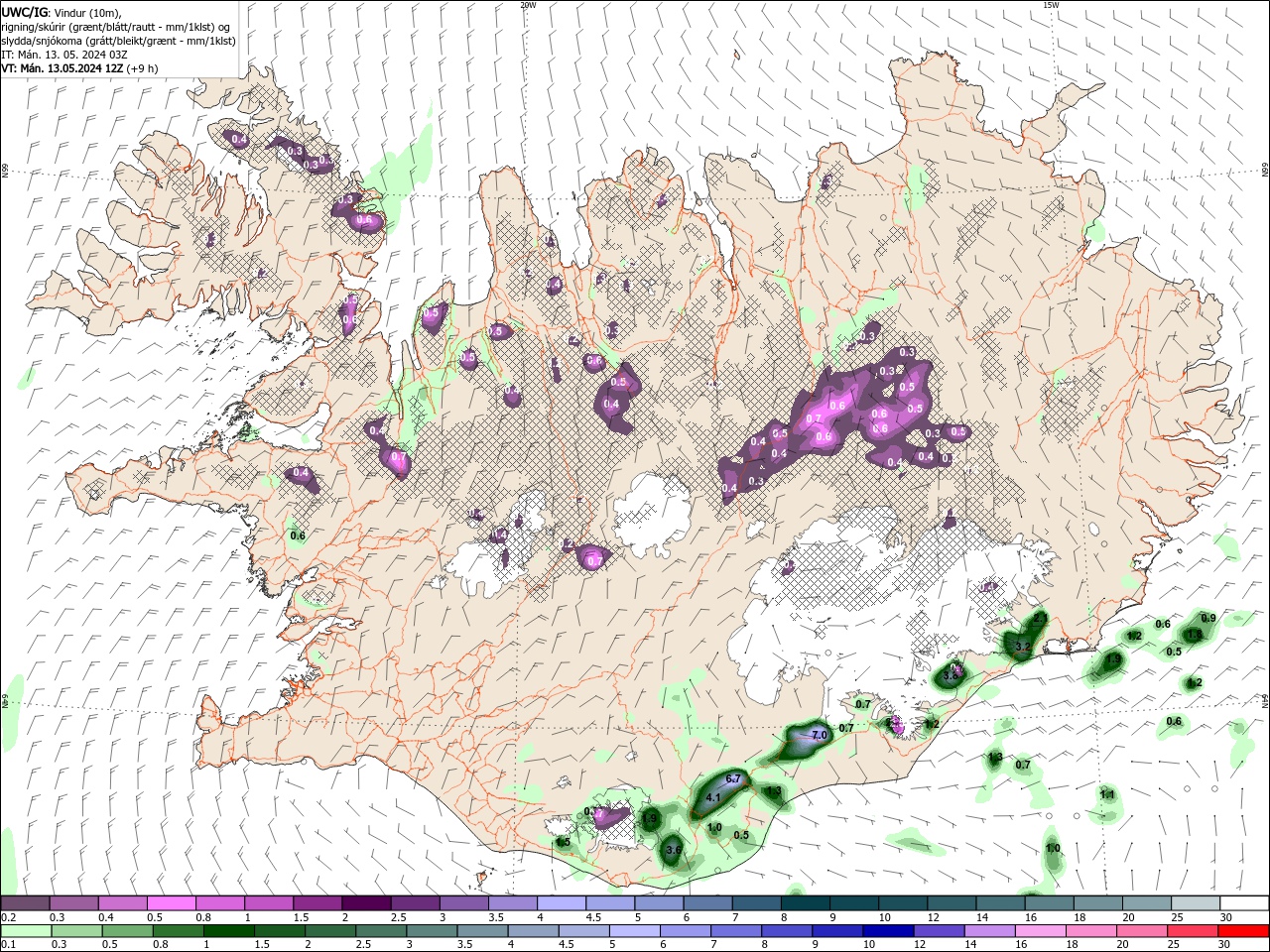Image resolution: width=1270 pixels, height=952 pixels.
Task: Click the '4.1' rain value on the map
Action: pos(713,797)
